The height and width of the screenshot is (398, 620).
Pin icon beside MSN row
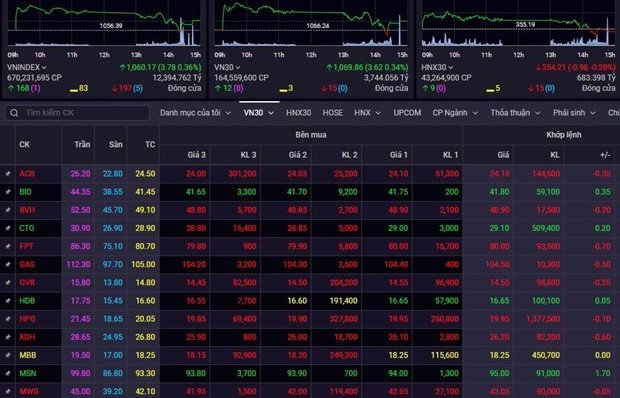click(x=8, y=373)
